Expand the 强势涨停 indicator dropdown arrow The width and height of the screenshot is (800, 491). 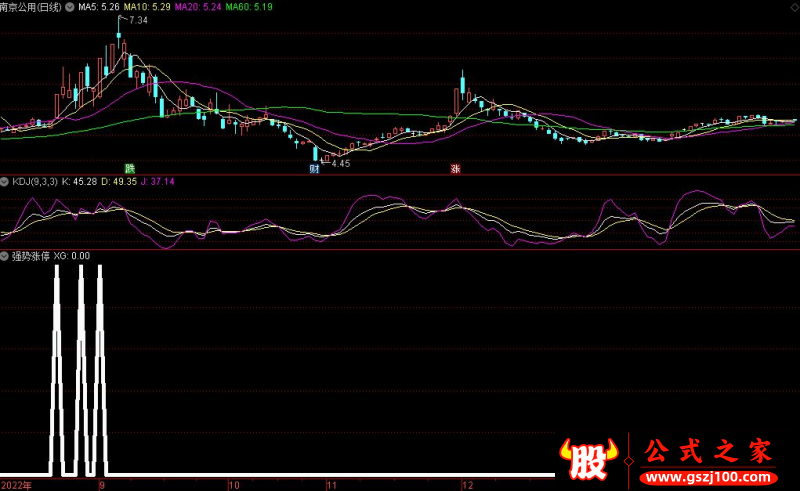pos(5,256)
